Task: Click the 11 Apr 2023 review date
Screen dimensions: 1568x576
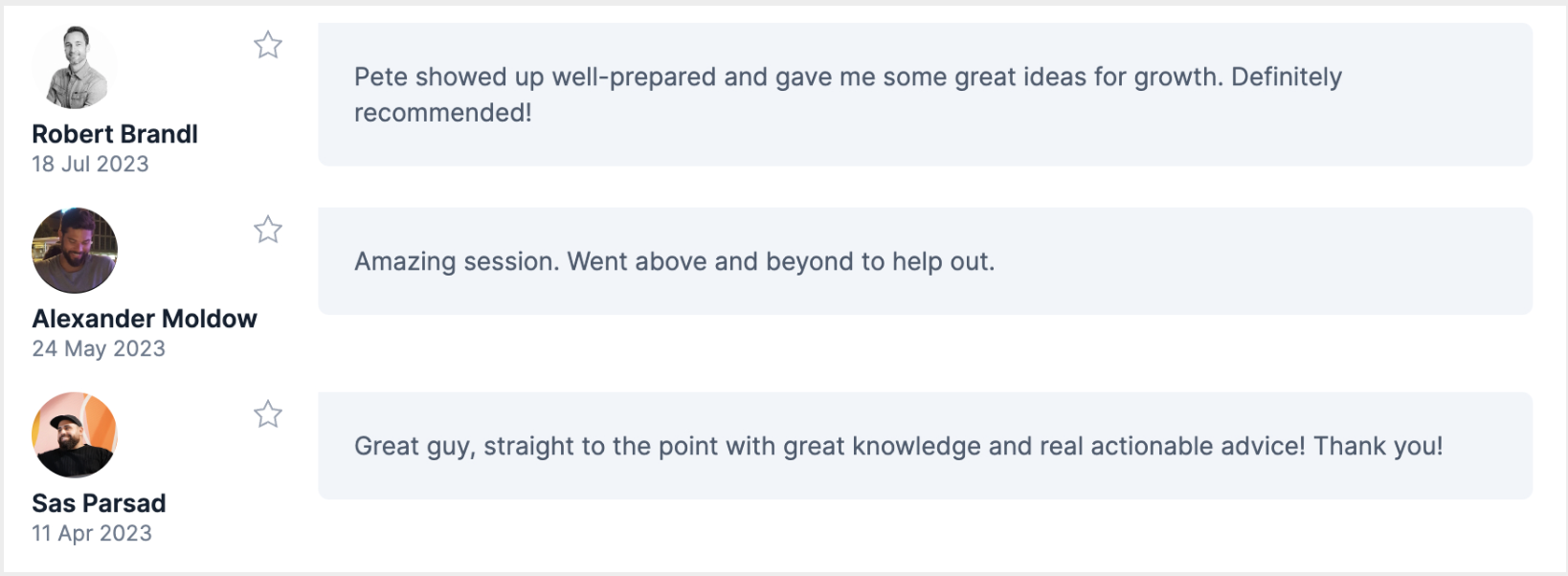Action: coord(92,533)
